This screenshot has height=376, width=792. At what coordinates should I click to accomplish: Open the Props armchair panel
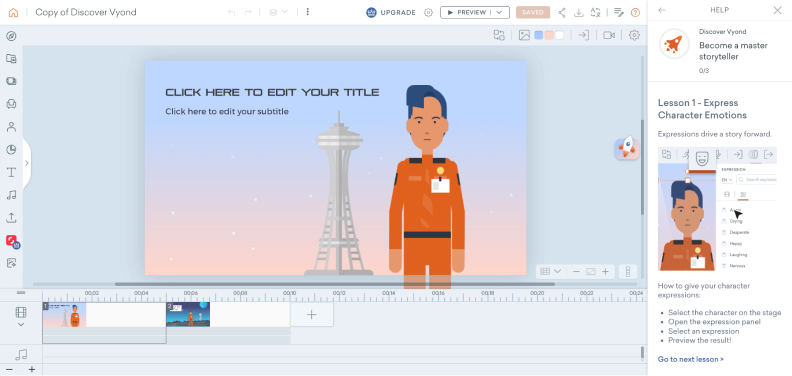tap(11, 104)
